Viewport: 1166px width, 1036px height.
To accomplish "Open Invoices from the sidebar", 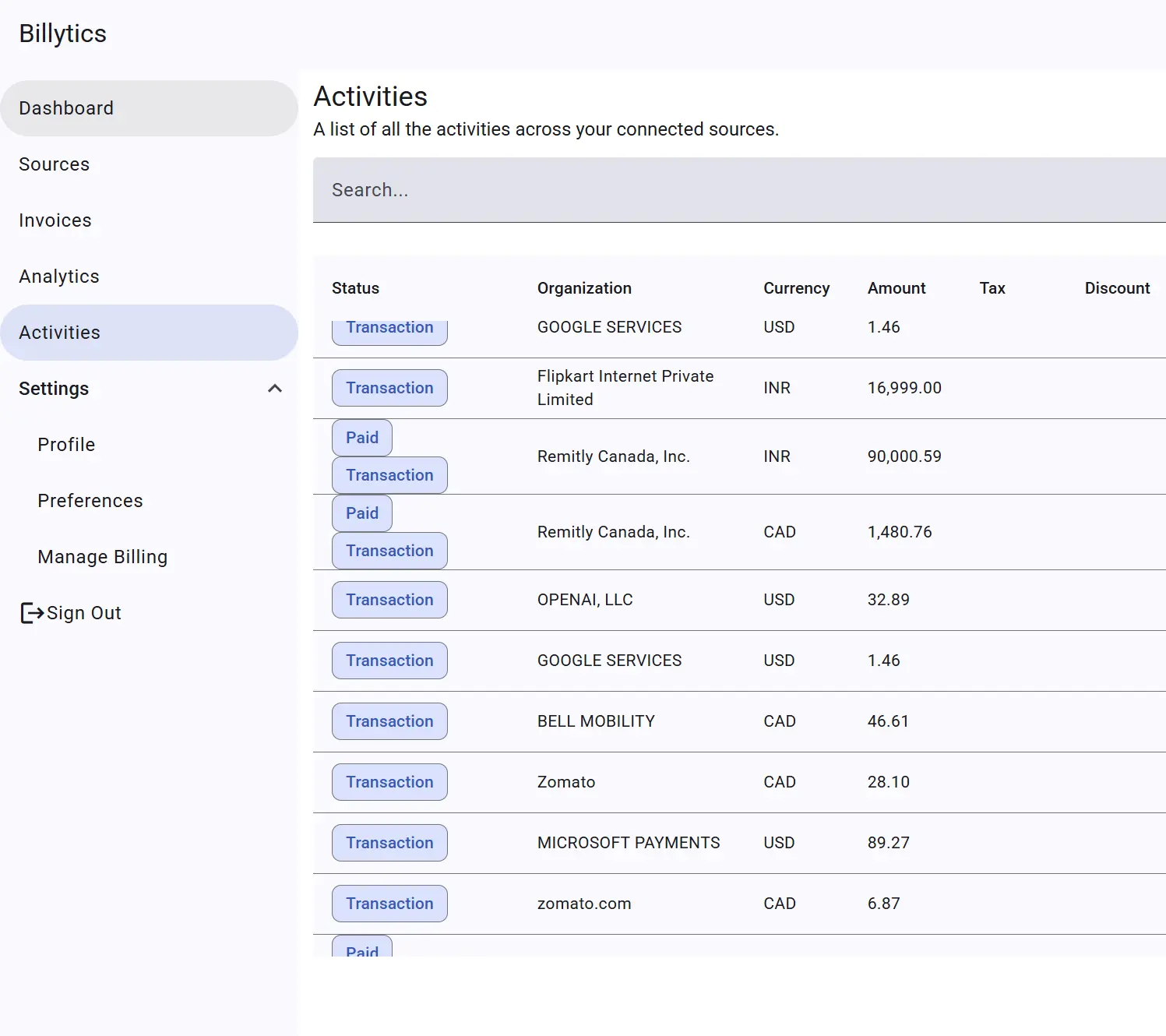I will (x=149, y=220).
